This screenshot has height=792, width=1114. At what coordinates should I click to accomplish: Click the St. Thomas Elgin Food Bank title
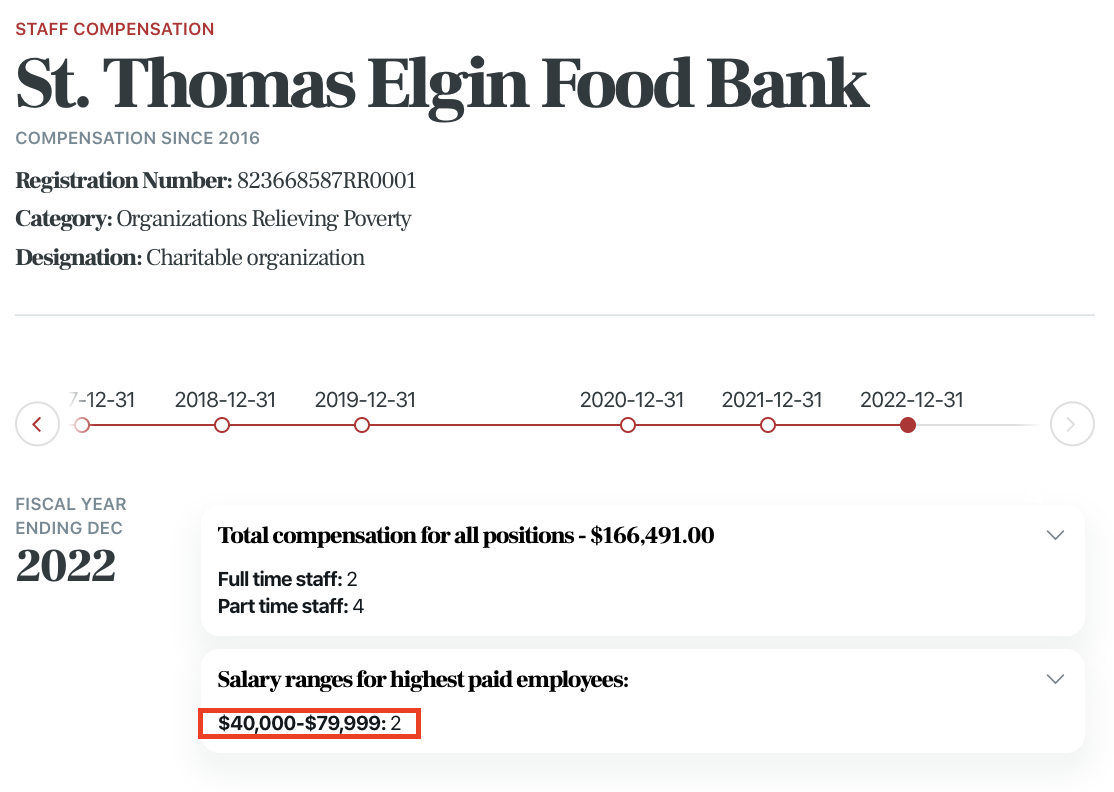tap(442, 84)
